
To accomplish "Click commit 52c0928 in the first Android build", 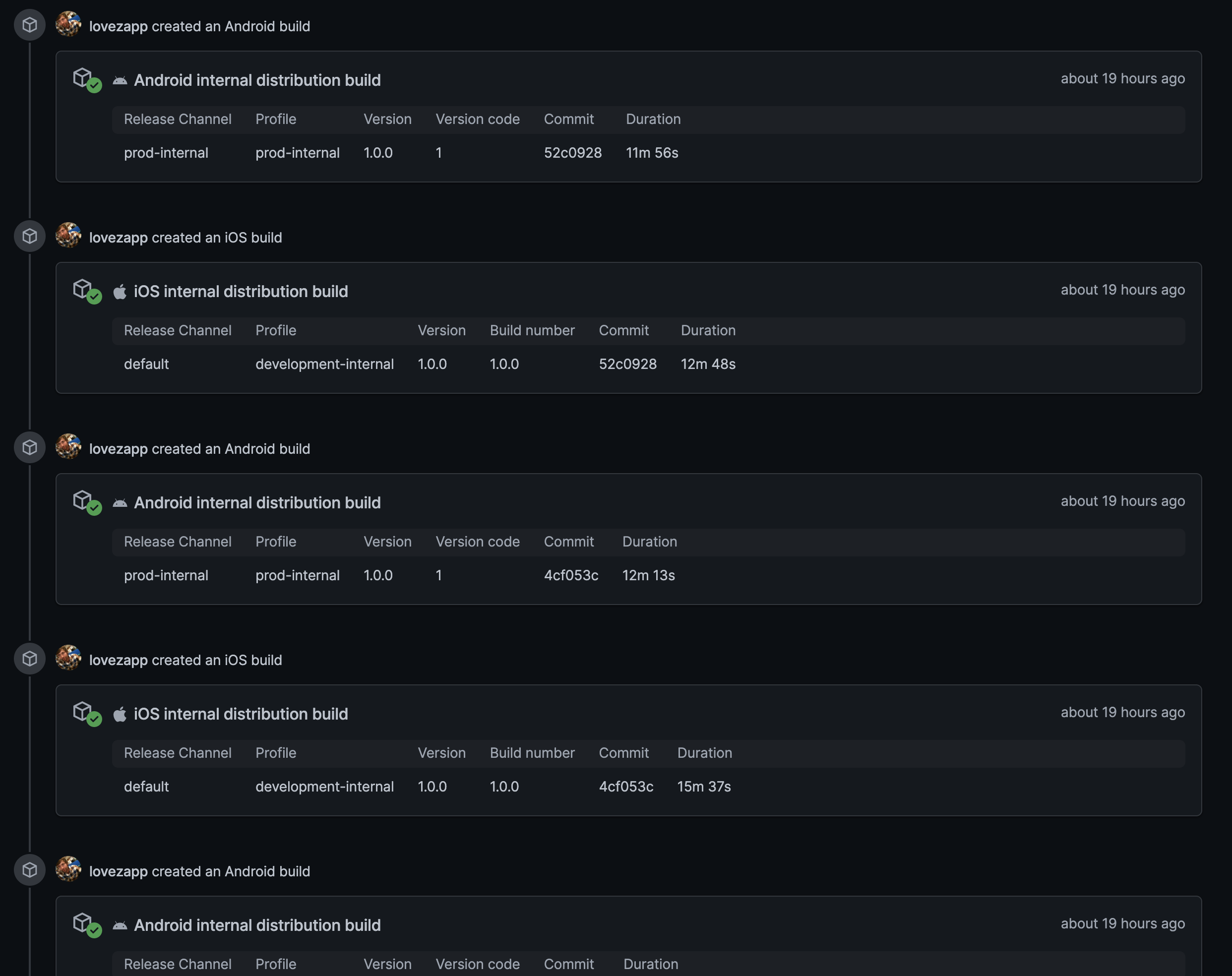I will 572,153.
